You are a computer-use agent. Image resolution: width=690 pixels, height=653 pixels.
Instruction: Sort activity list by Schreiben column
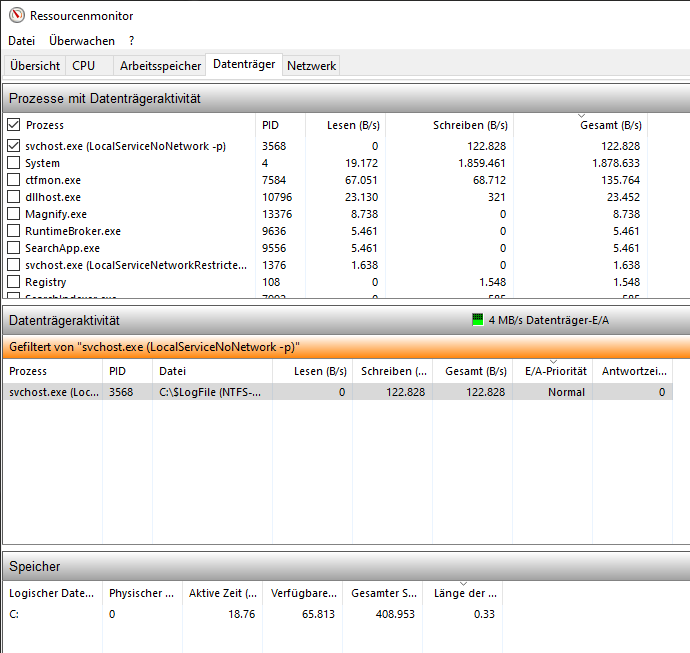[x=393, y=371]
